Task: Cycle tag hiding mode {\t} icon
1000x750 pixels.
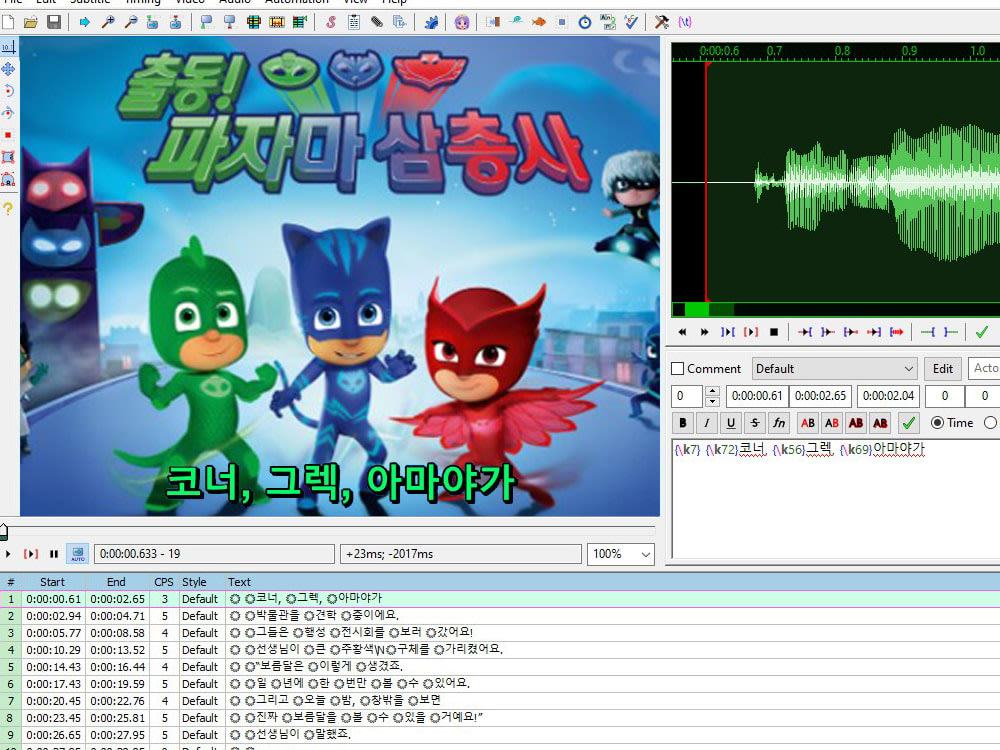Action: tap(685, 22)
